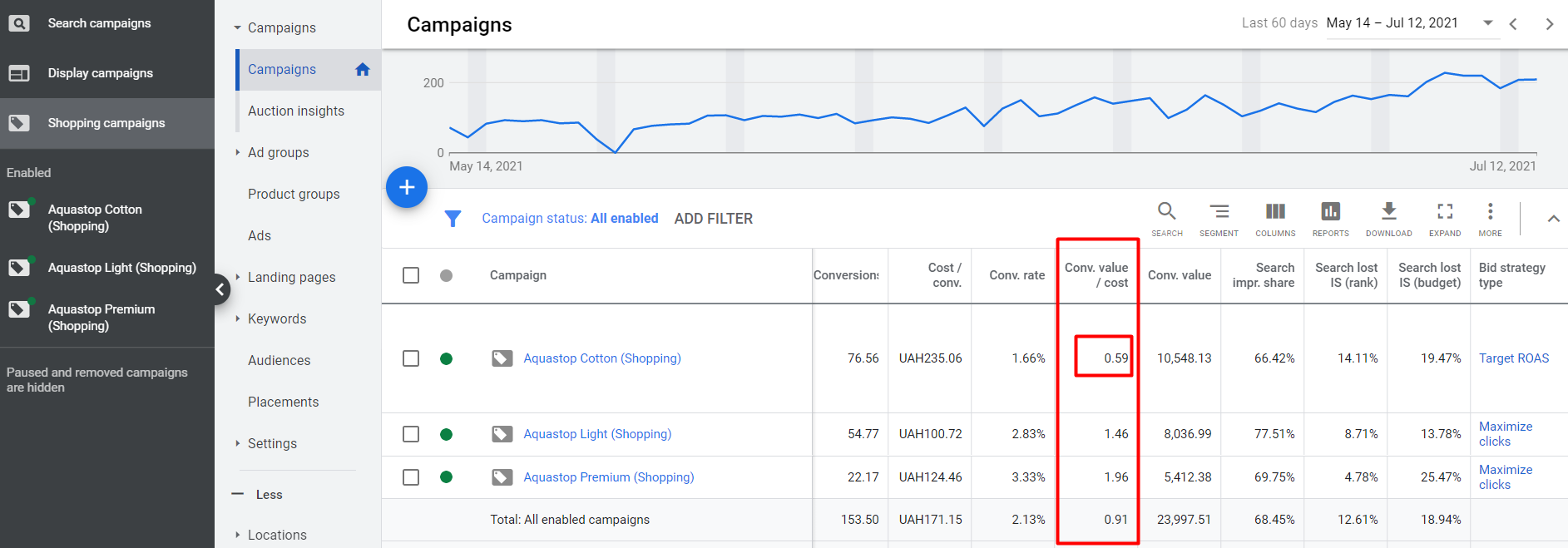The width and height of the screenshot is (1568, 548).
Task: Open the More three-dot menu
Action: click(1490, 212)
